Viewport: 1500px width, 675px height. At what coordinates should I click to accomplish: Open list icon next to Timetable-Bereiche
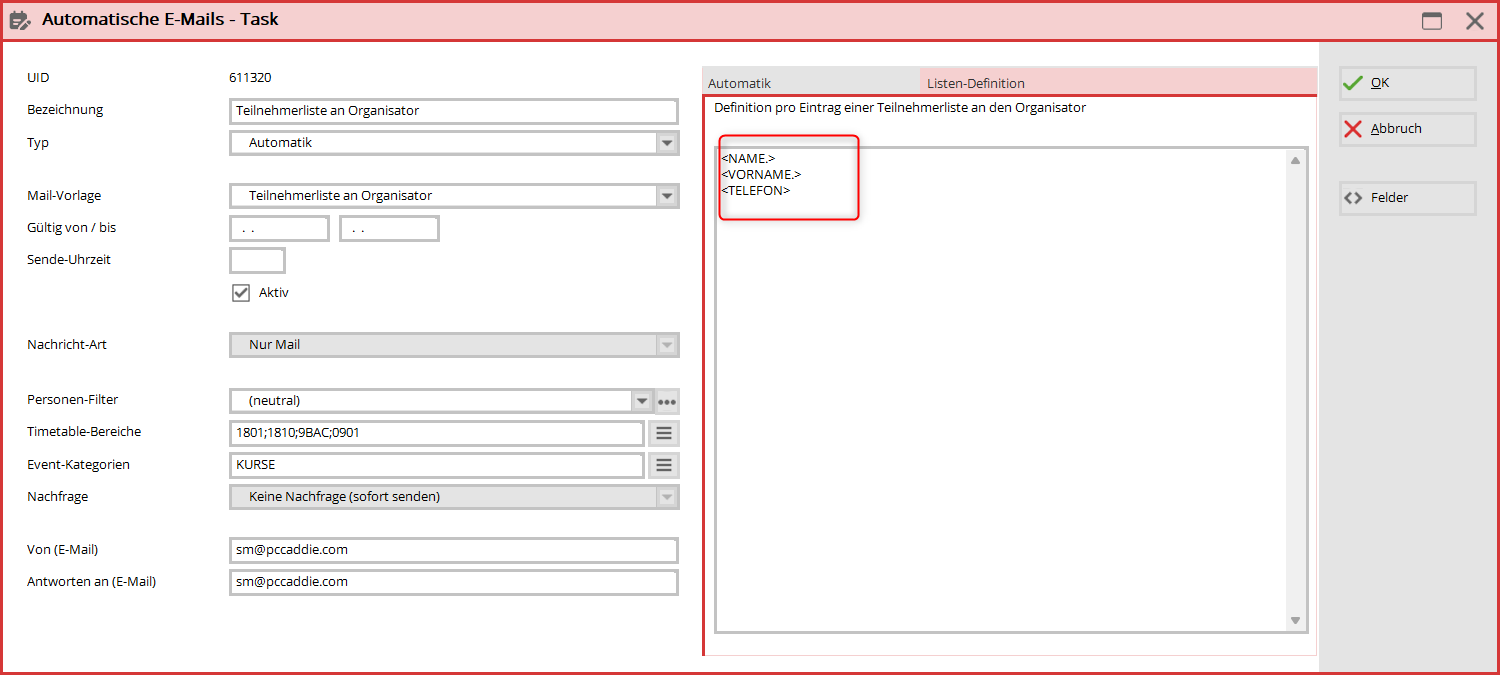click(664, 433)
